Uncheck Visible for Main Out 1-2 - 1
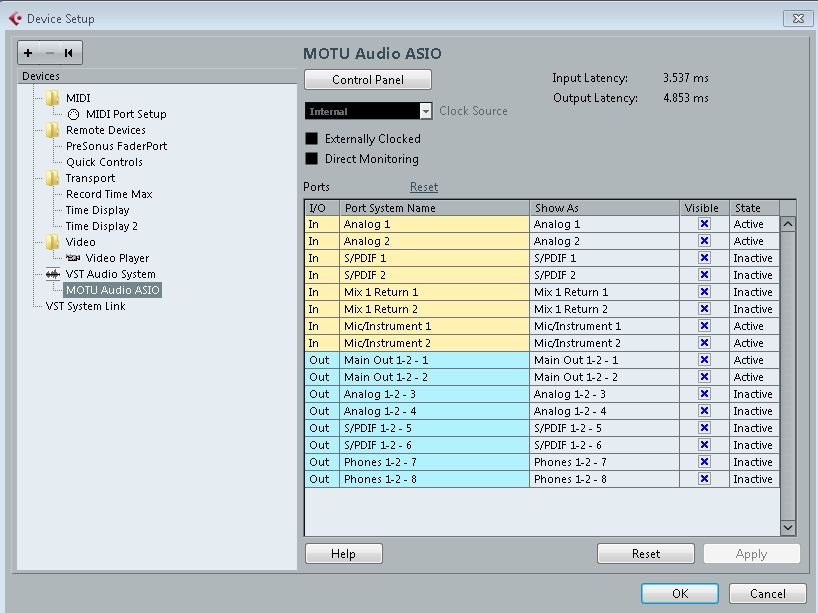This screenshot has height=613, width=818. pyautogui.click(x=704, y=360)
